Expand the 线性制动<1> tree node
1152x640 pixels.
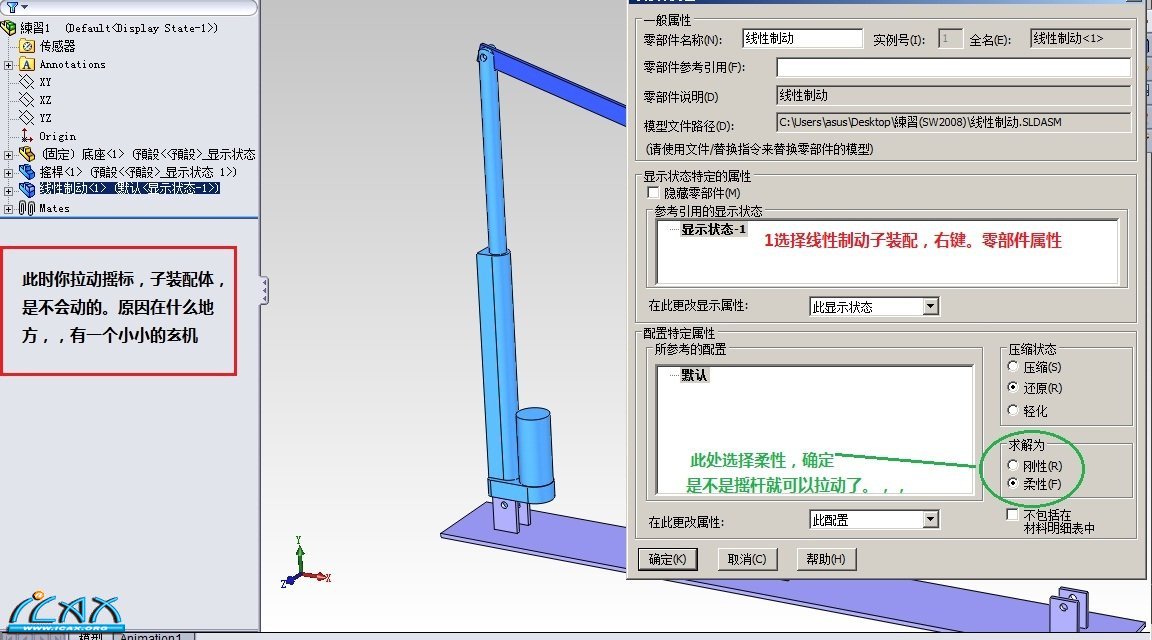9,190
